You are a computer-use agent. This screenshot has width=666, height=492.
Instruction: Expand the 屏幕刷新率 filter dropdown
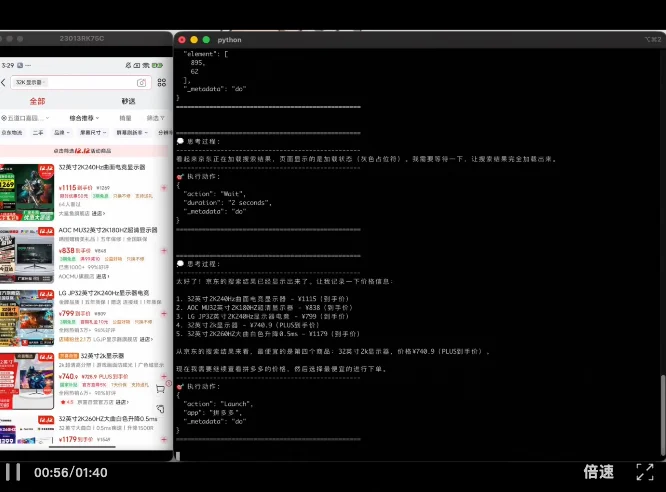coord(132,133)
